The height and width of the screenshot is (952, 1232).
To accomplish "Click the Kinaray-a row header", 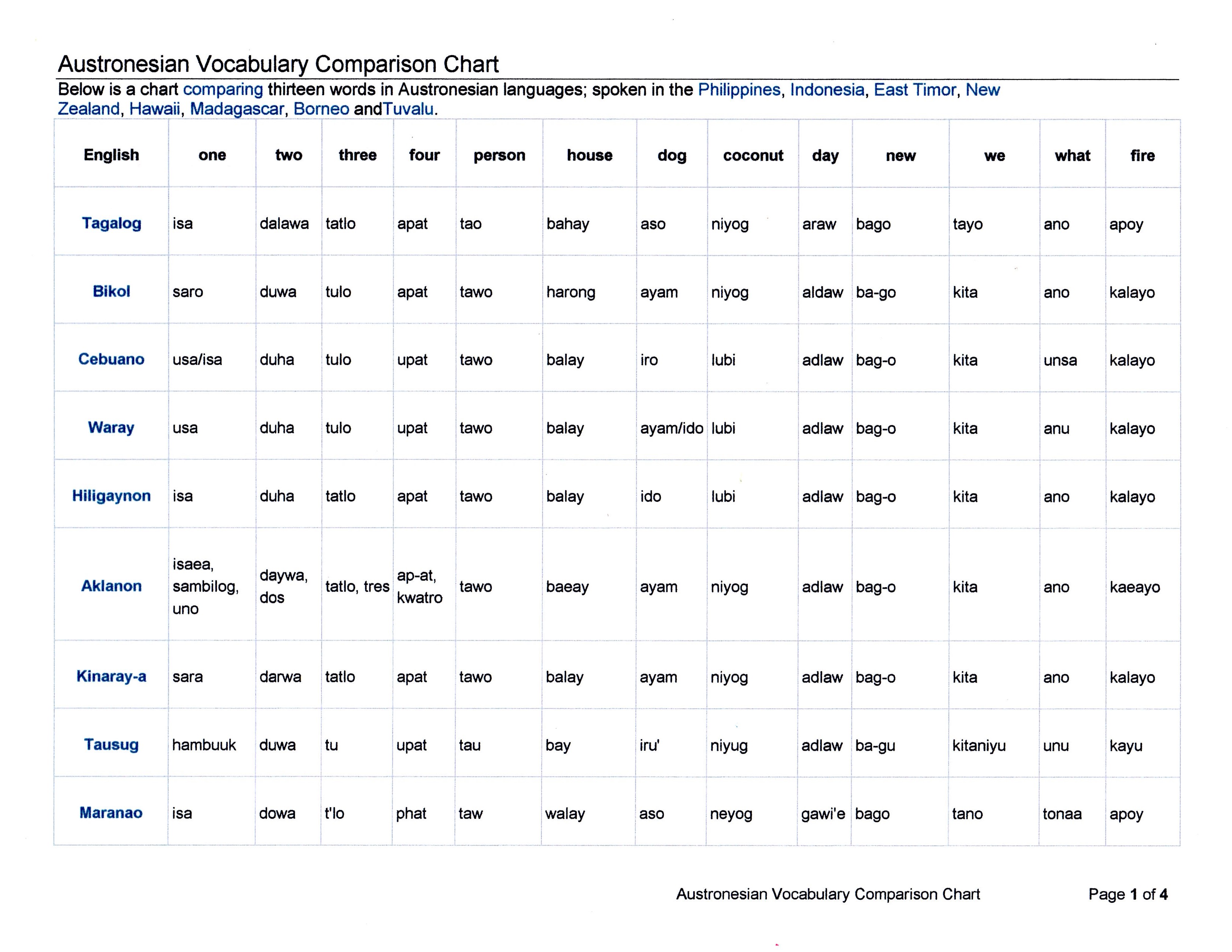I will coord(112,676).
